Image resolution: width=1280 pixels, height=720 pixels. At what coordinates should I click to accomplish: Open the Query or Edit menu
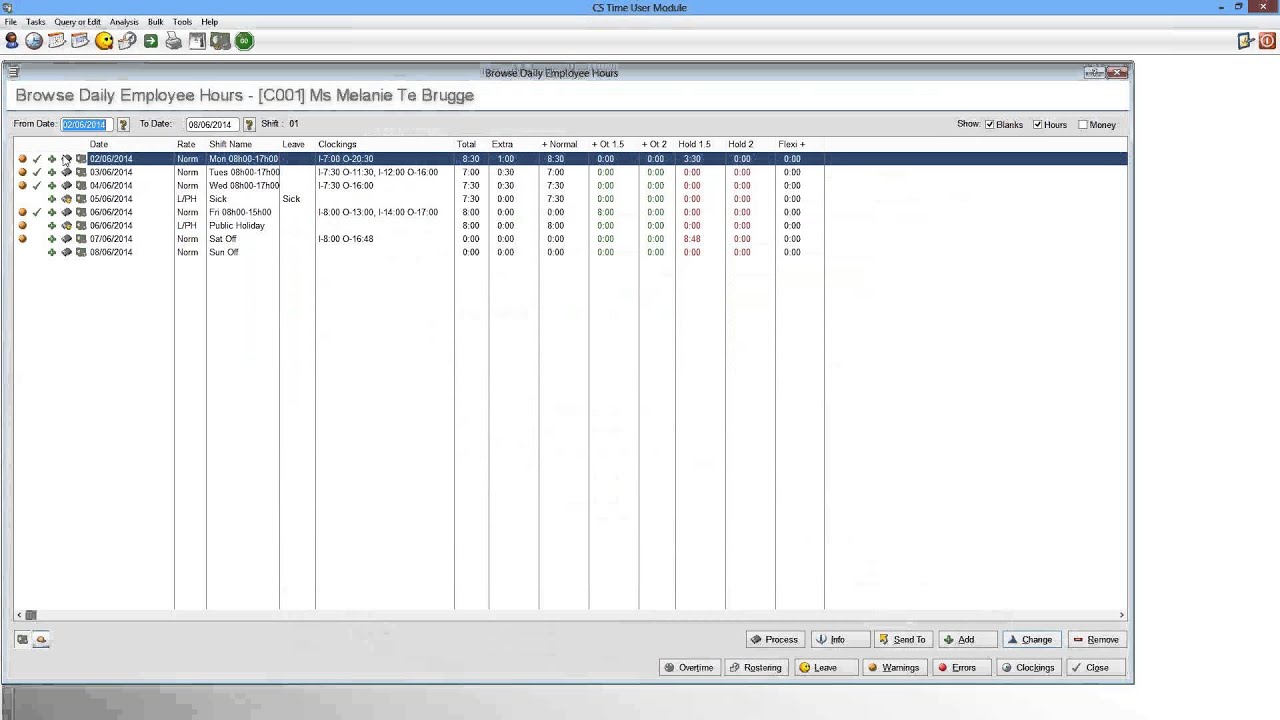[77, 22]
